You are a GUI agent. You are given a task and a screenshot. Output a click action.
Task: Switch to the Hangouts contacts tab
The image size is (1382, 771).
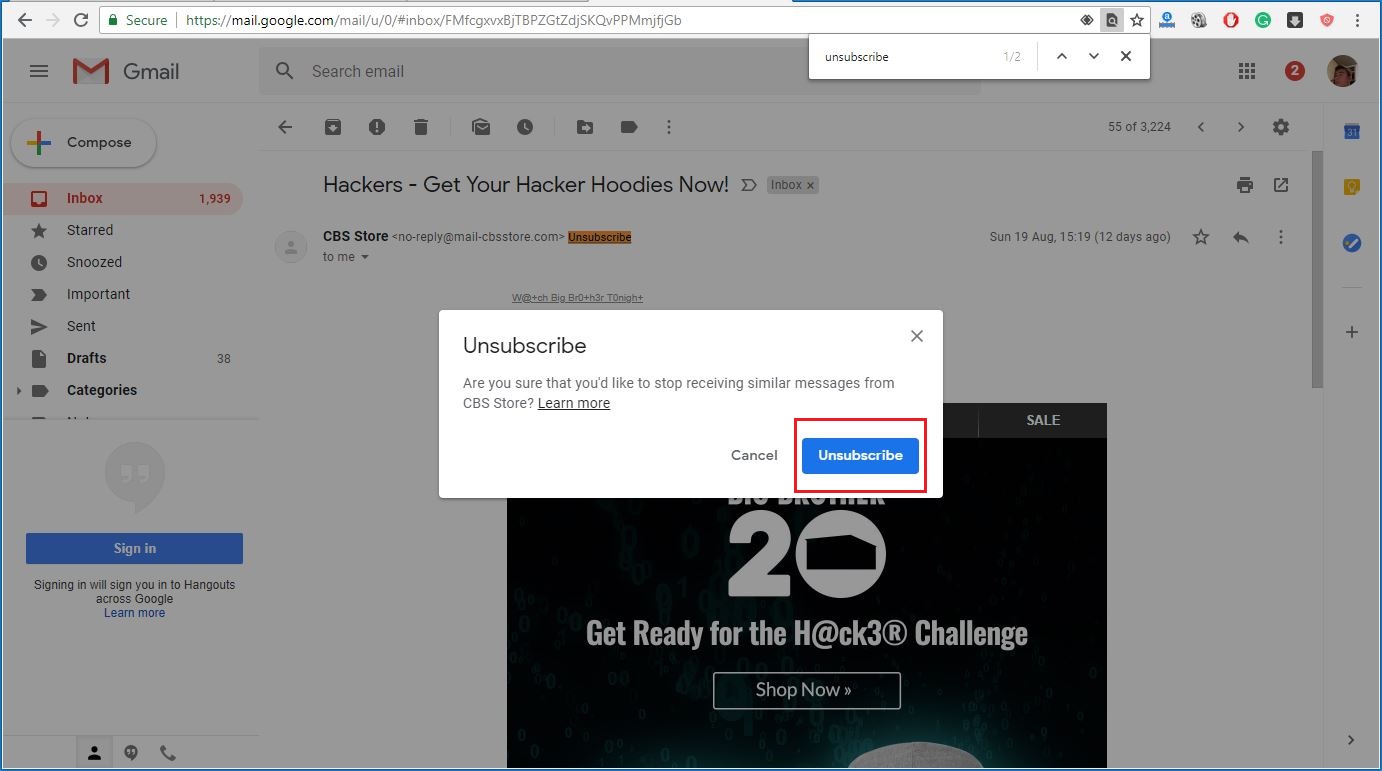[94, 753]
